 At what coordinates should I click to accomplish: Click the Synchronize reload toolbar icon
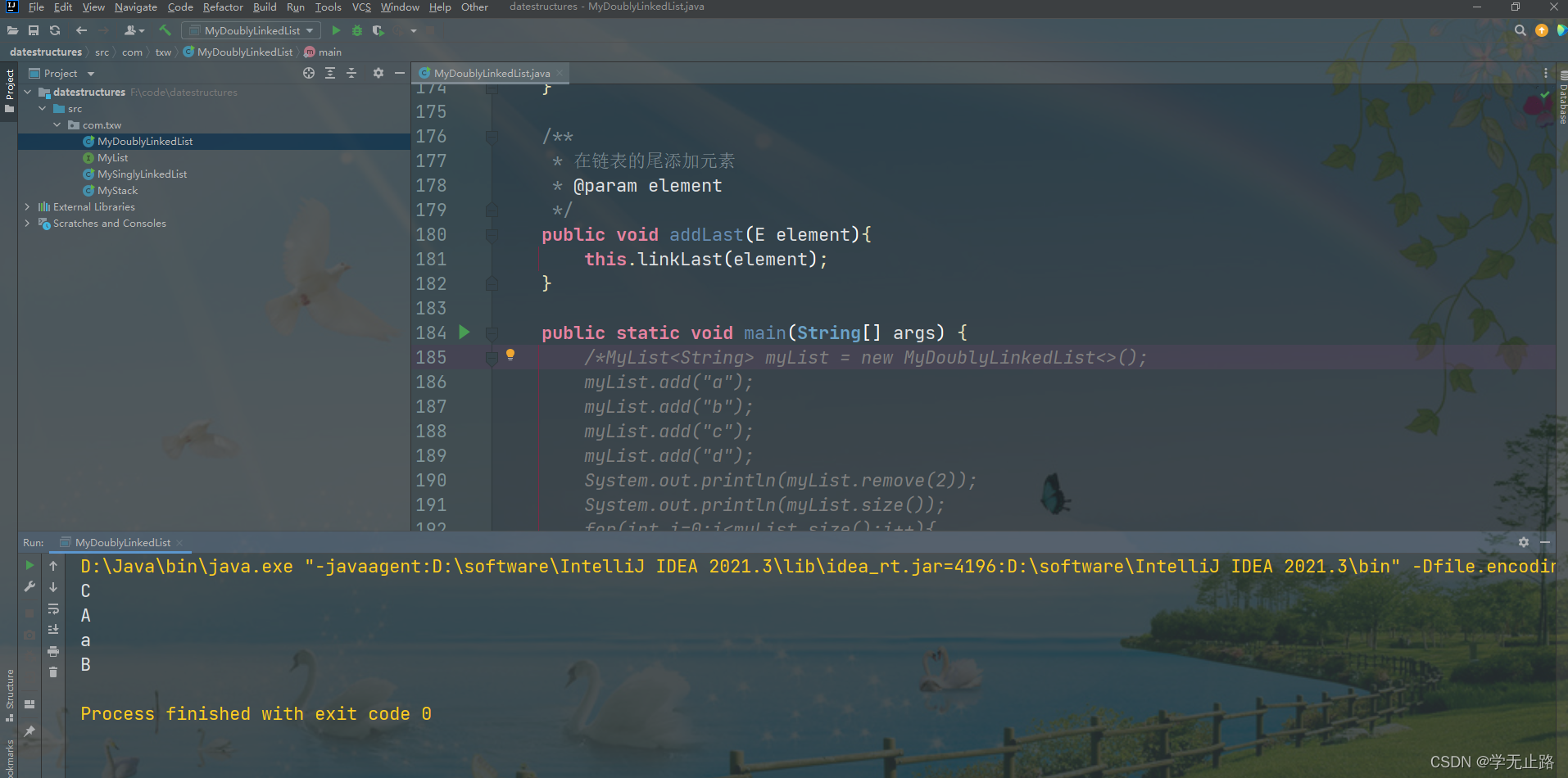pyautogui.click(x=55, y=30)
